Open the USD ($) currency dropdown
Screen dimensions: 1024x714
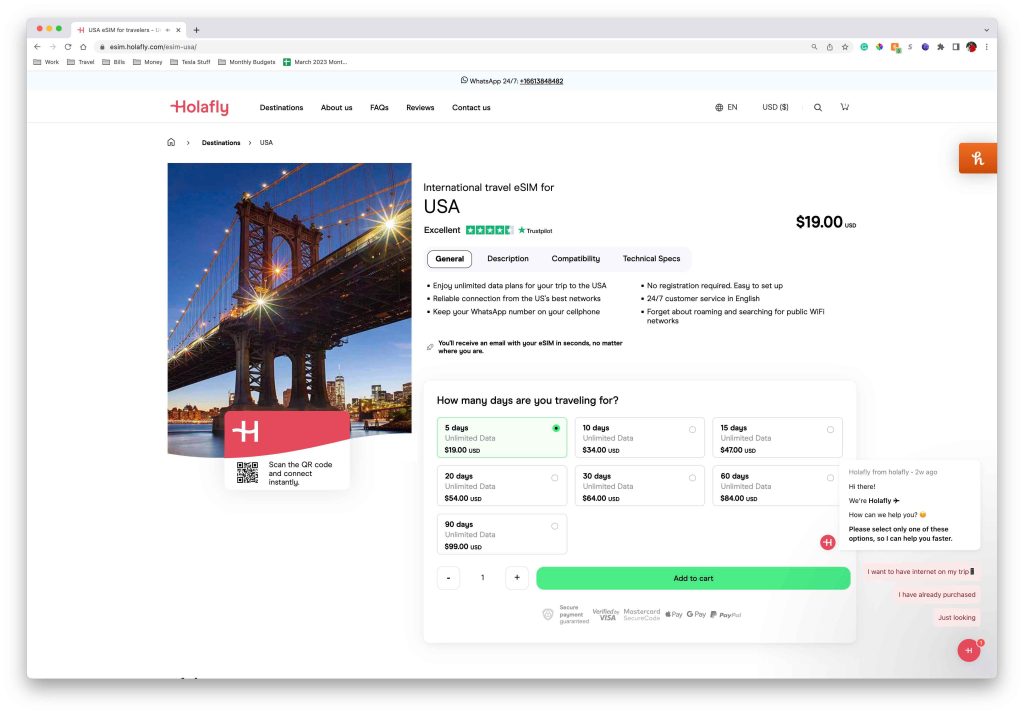tap(775, 107)
